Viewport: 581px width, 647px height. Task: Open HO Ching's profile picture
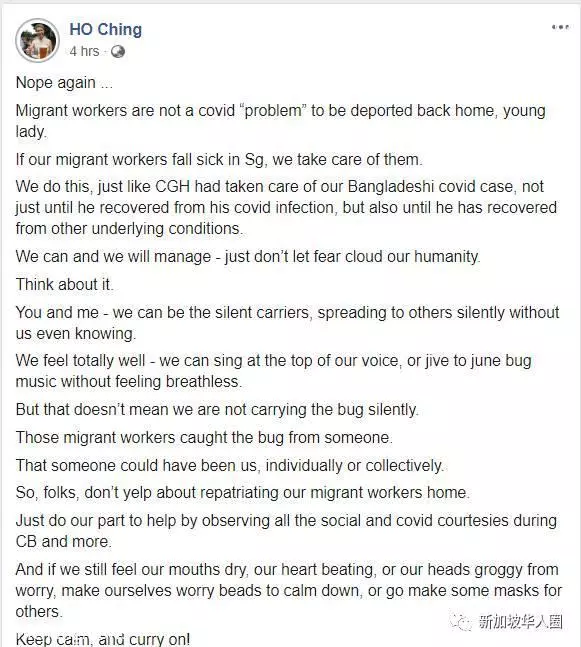38,40
